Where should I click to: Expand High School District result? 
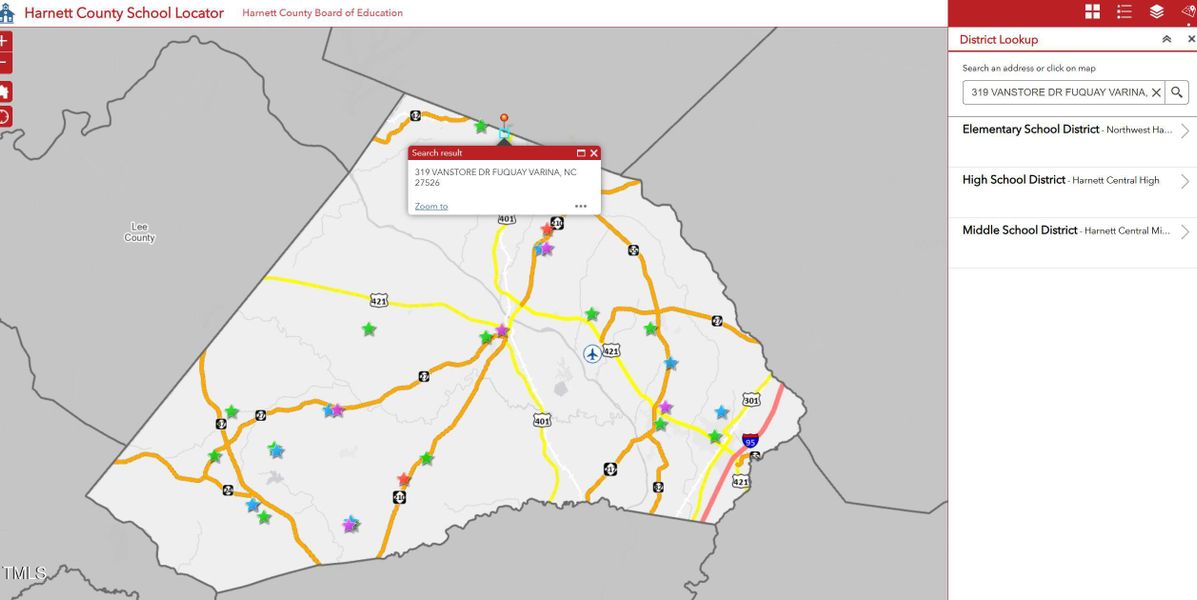coord(1184,181)
